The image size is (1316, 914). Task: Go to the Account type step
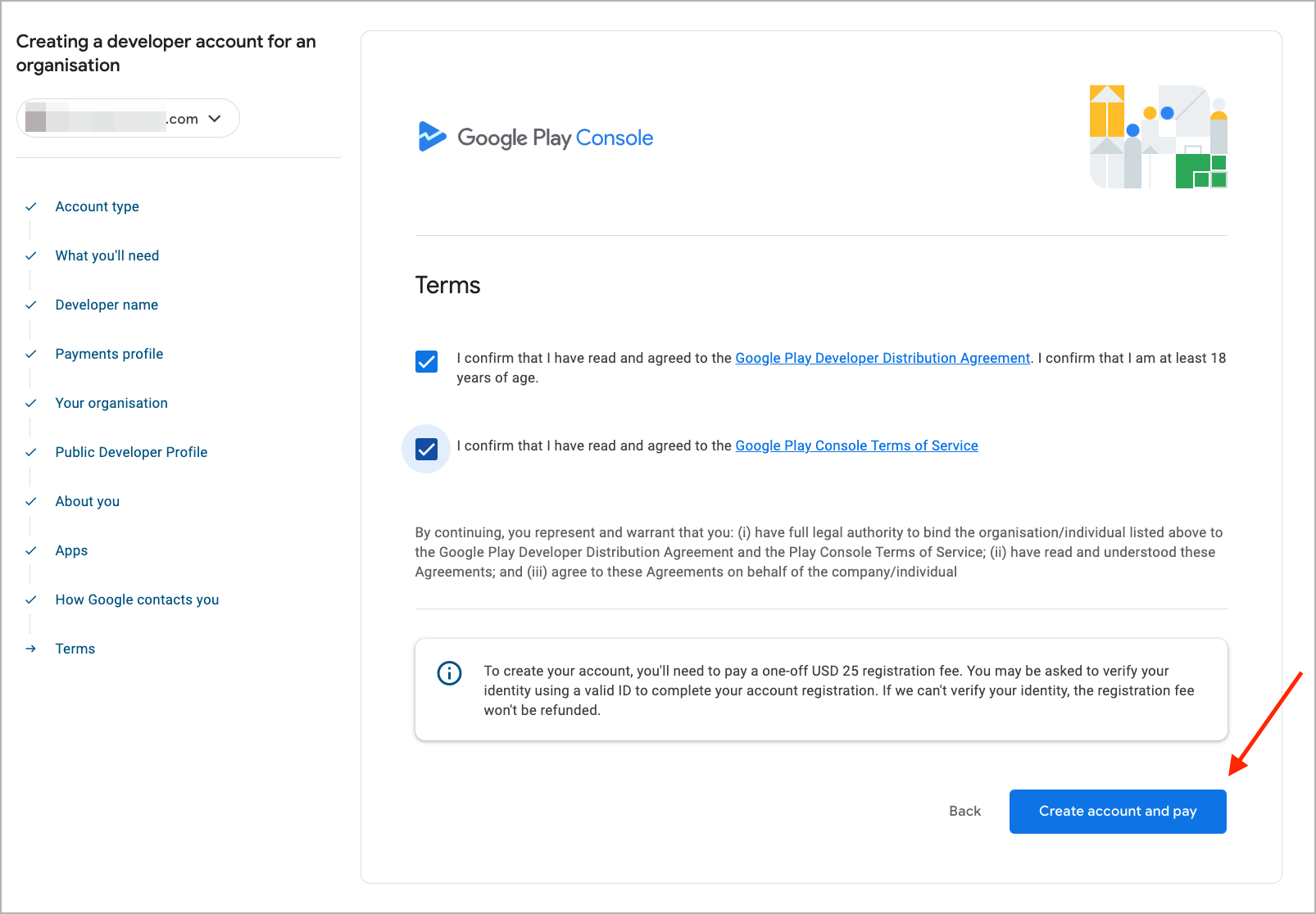click(x=97, y=206)
